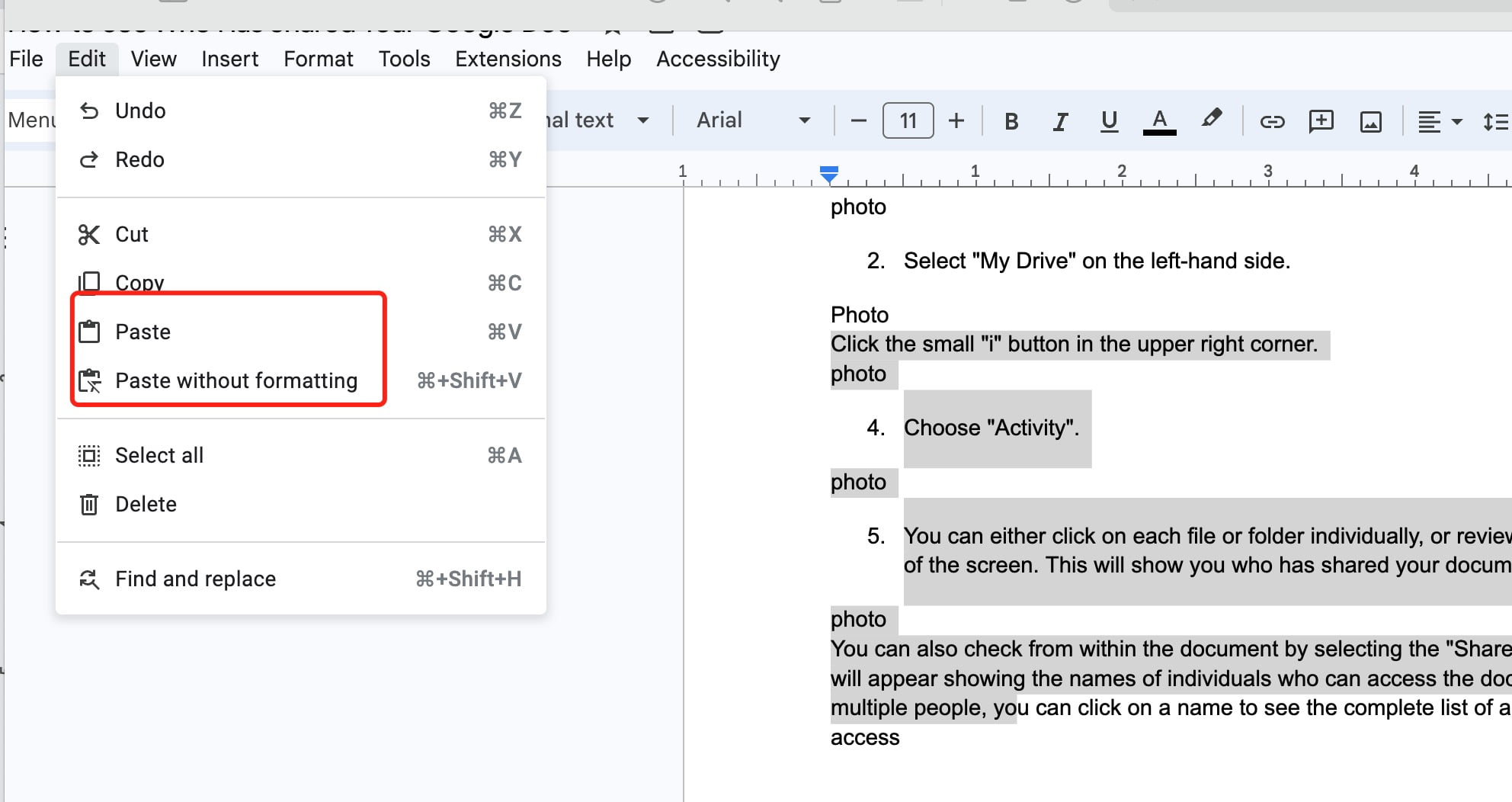The width and height of the screenshot is (1512, 802).
Task: Open the Accessibility menu
Action: (718, 59)
